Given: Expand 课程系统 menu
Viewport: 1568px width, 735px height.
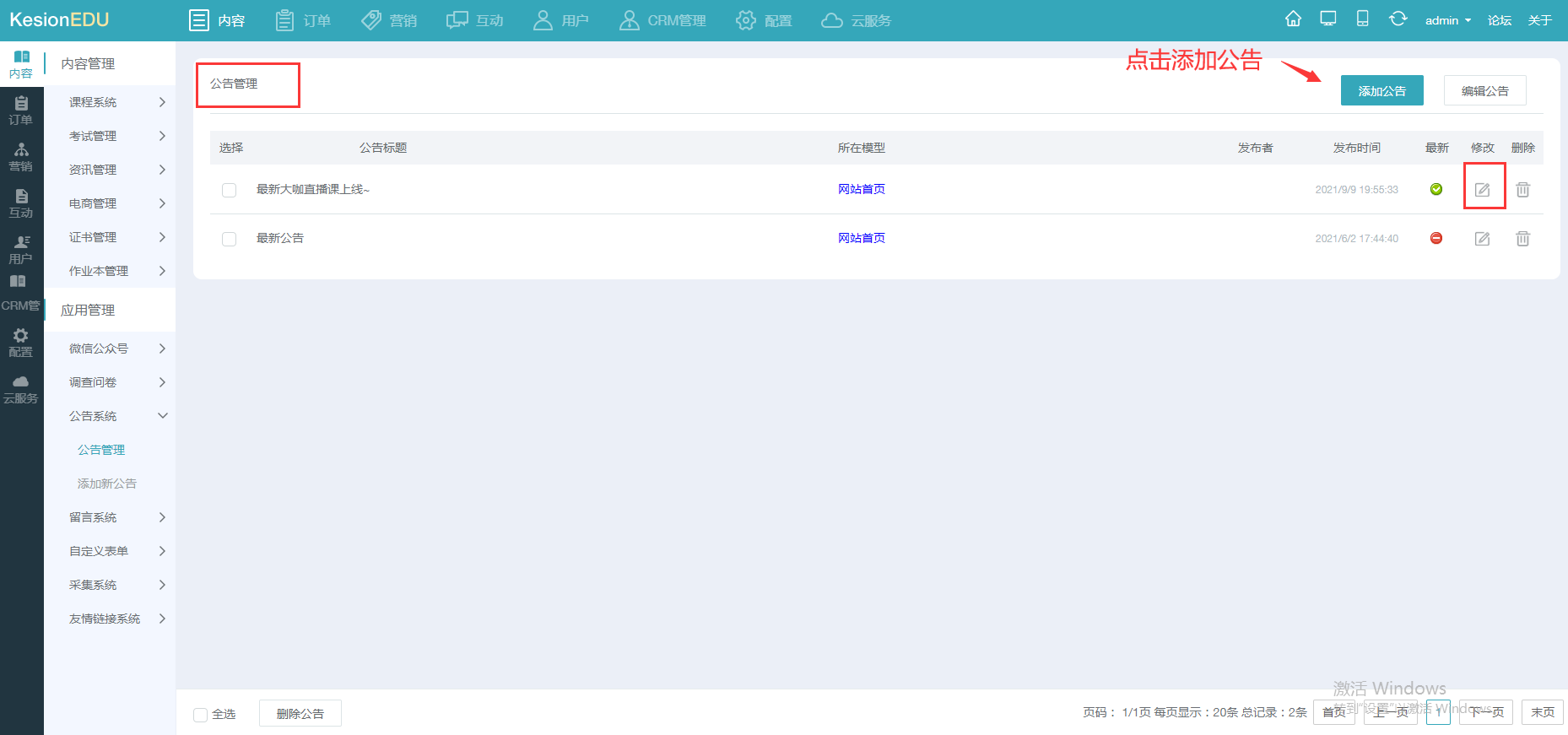Looking at the screenshot, I should [110, 102].
